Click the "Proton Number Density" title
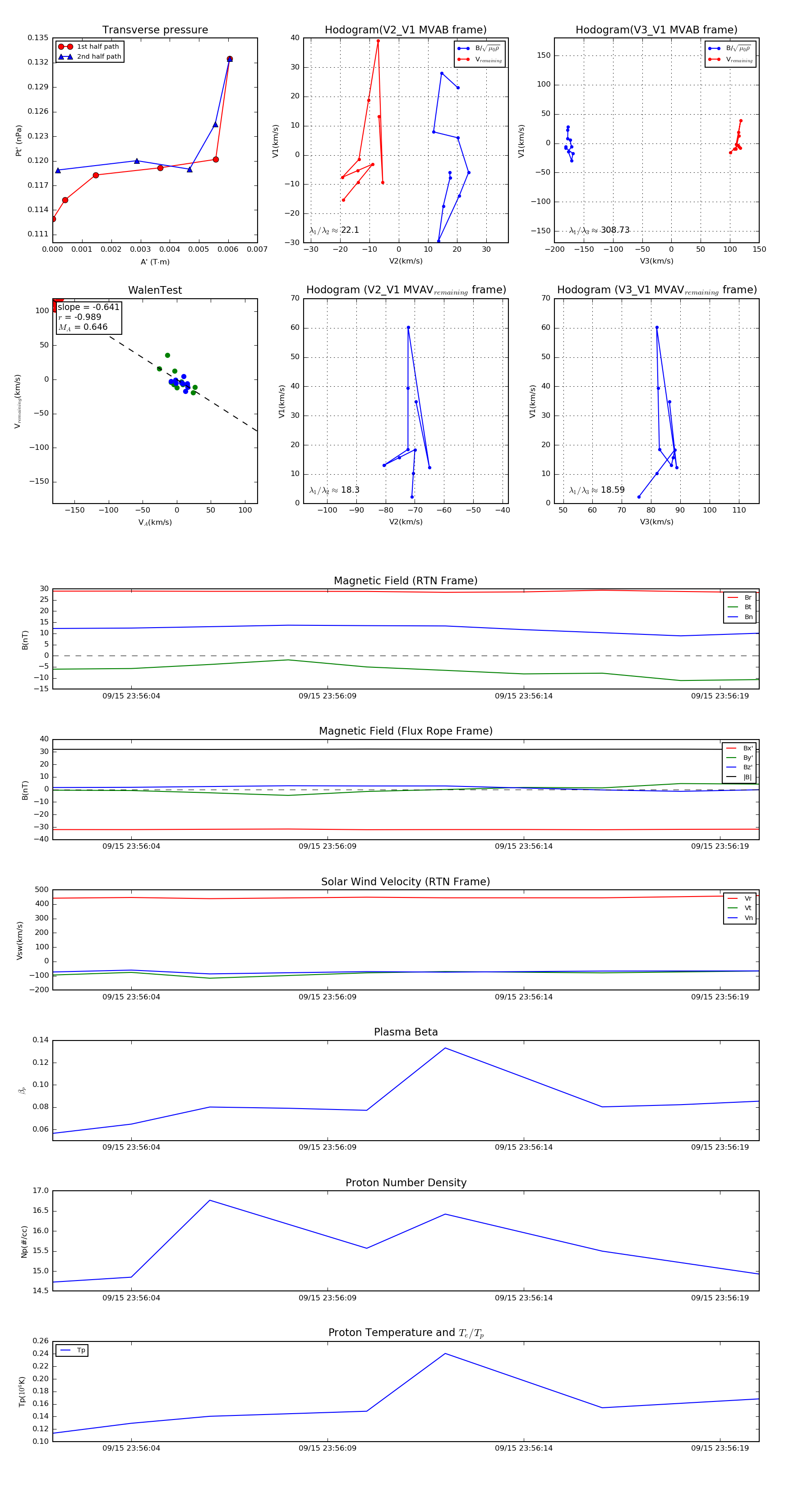 pos(406,1183)
